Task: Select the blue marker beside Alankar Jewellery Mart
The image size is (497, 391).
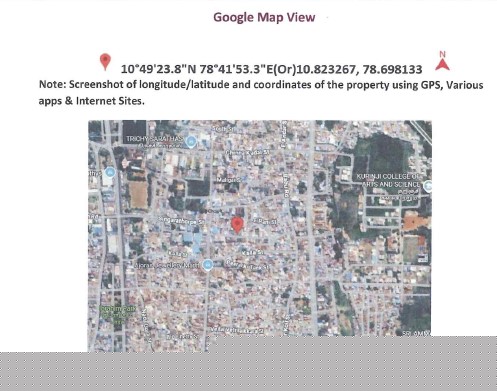Action: coord(208,265)
